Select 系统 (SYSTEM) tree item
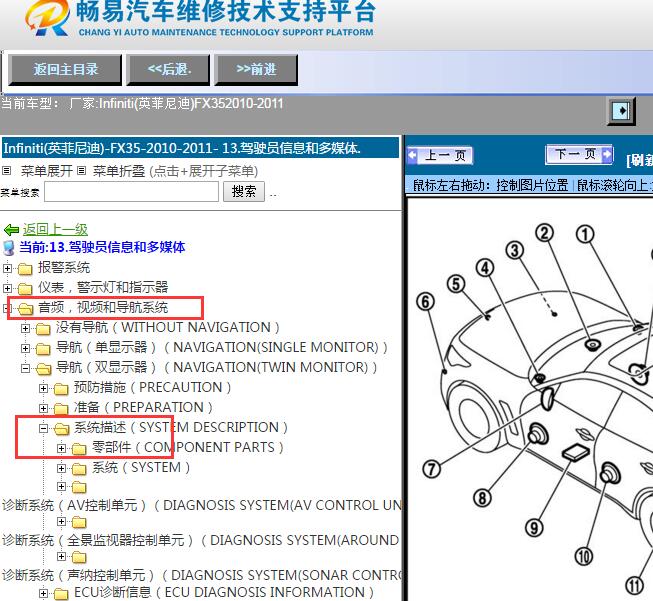653x601 pixels. point(141,467)
